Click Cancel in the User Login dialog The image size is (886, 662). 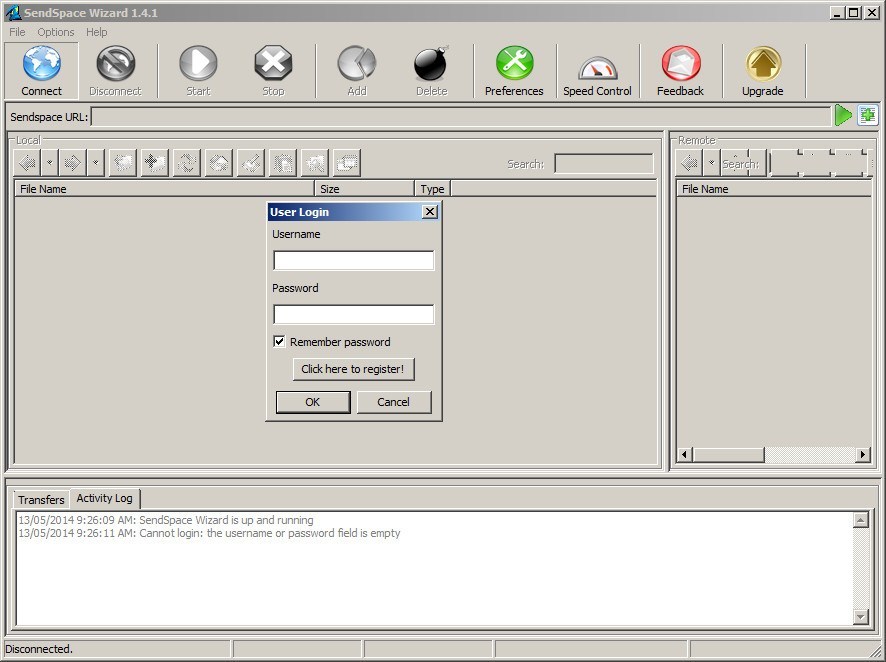coord(393,402)
